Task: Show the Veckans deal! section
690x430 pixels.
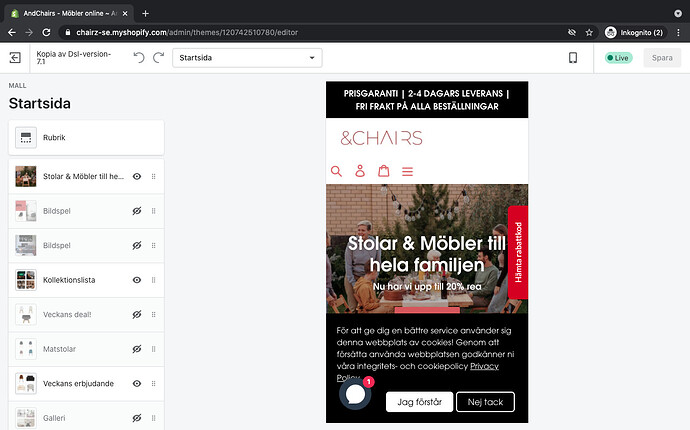Action: coord(137,314)
